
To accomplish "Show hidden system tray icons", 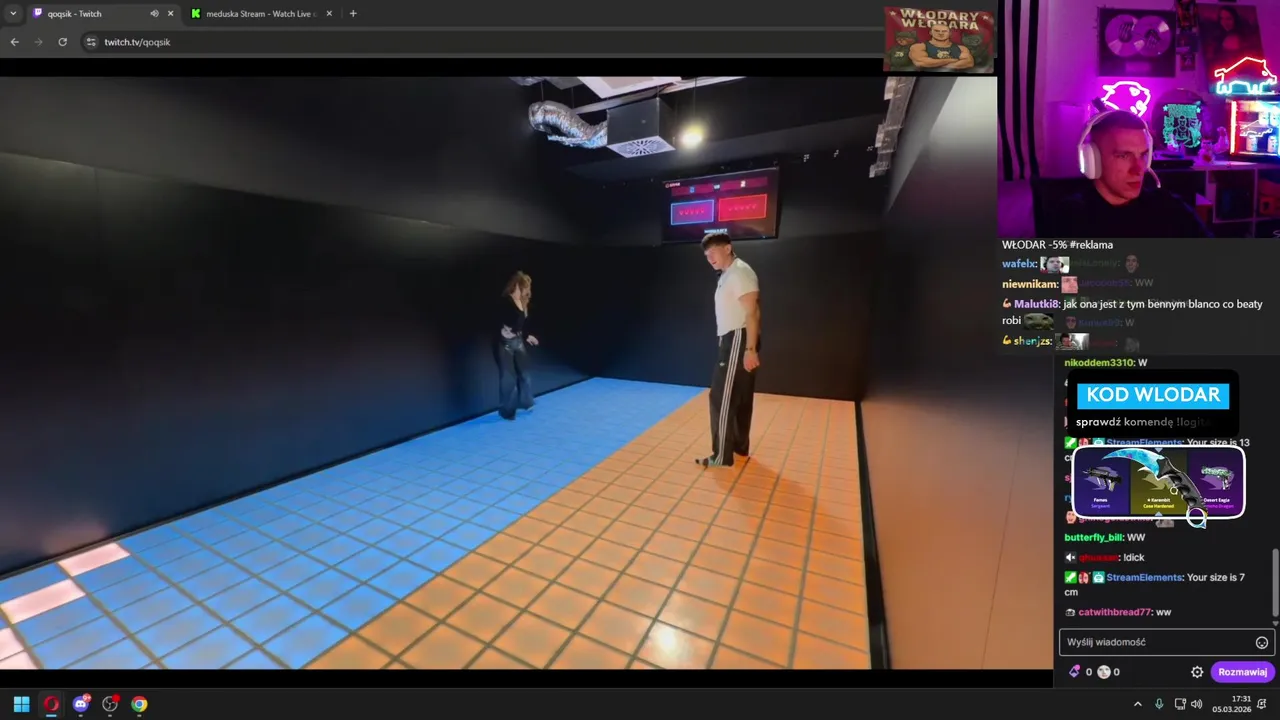I will pos(1138,704).
